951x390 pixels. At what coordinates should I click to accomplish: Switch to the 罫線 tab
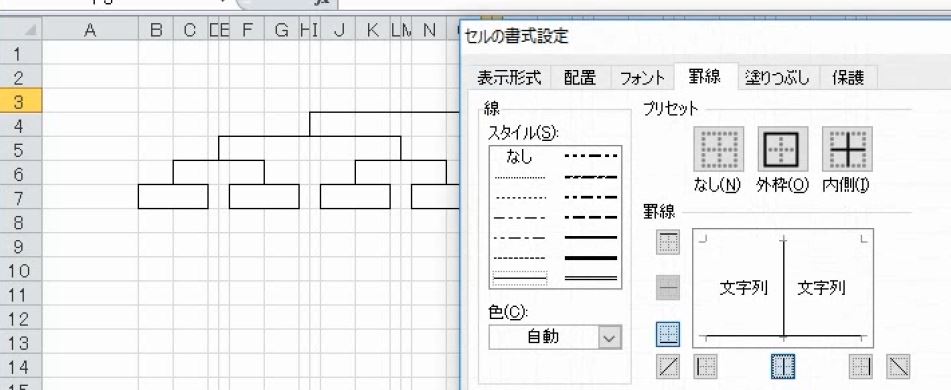[x=705, y=76]
